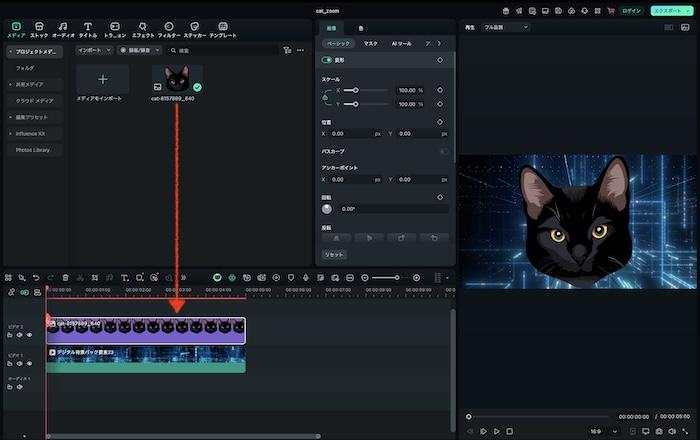Open the フル画質 playback quality dropdown

(x=505, y=27)
